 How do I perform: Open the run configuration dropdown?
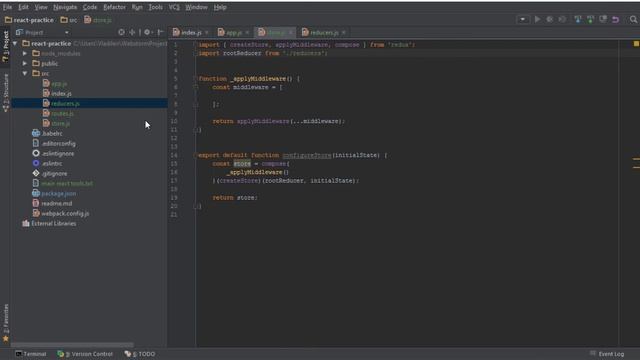522,19
